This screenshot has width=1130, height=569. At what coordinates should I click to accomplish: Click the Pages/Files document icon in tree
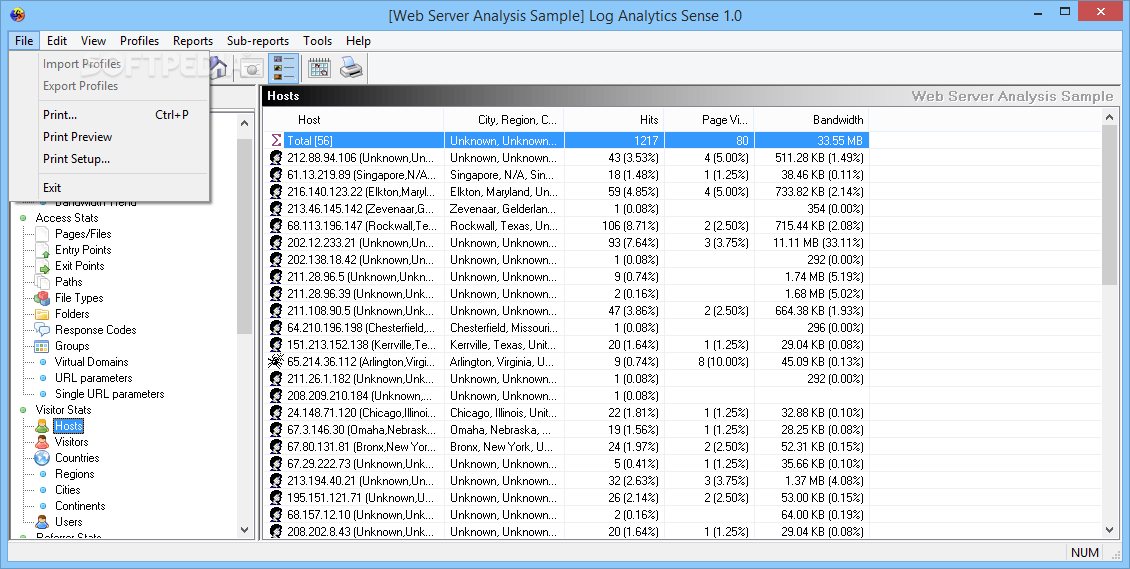pos(43,234)
